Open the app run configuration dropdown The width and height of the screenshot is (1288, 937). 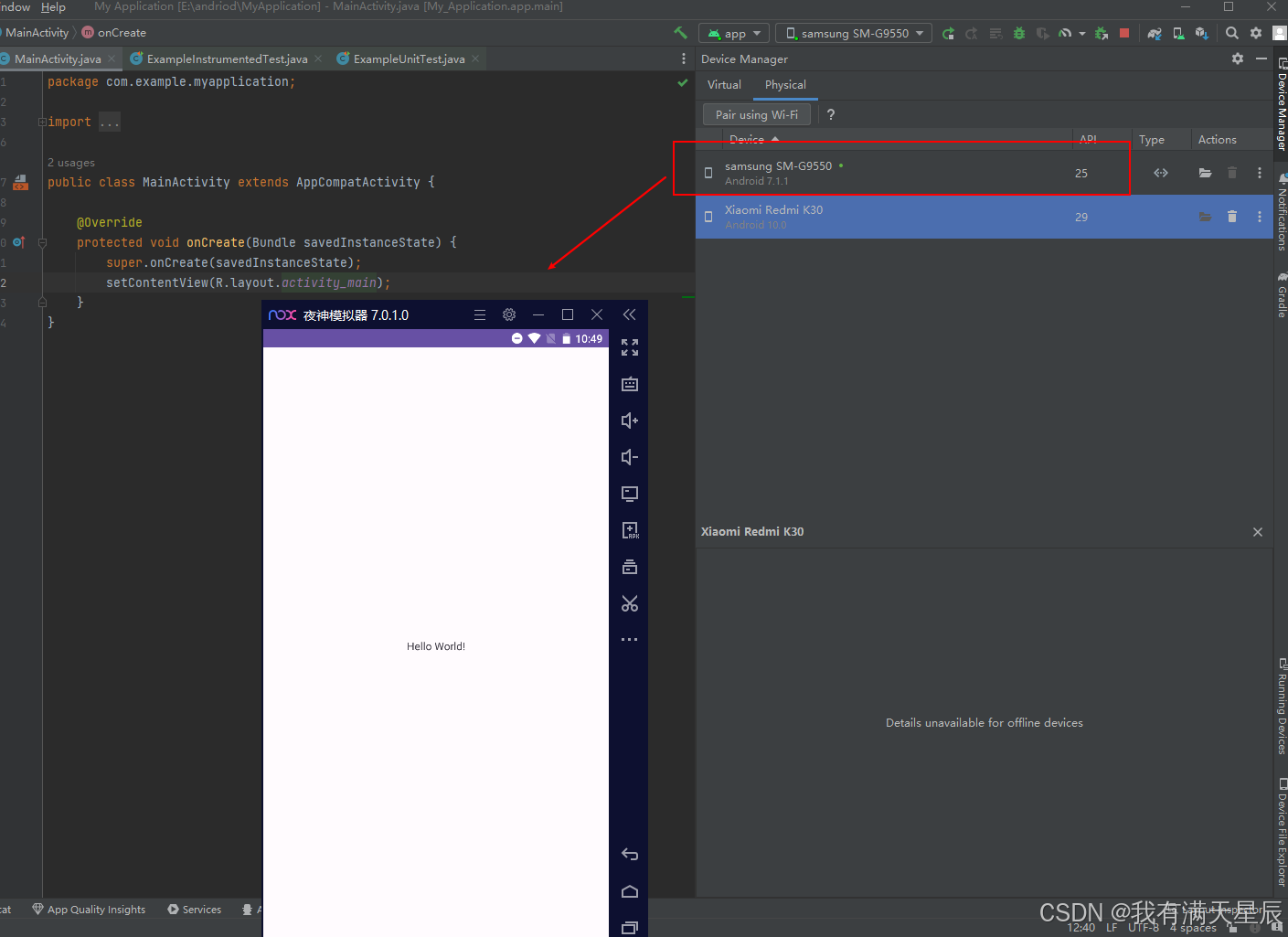click(734, 34)
